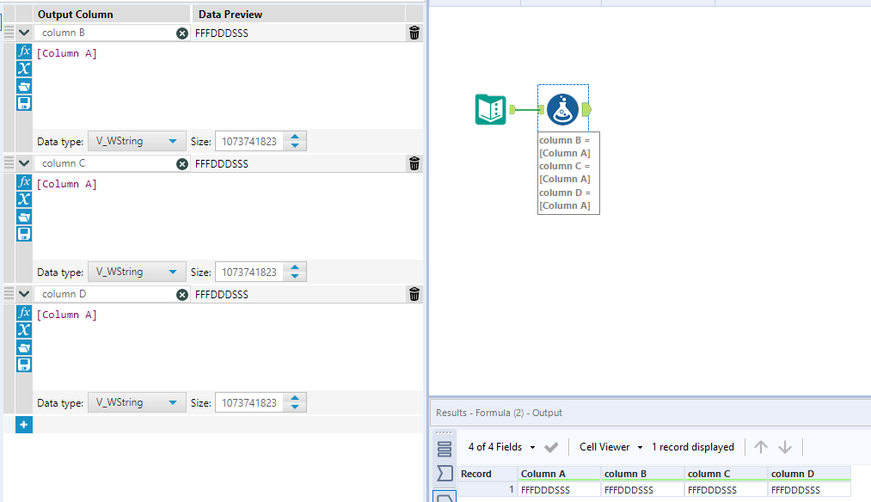
Task: Open Data type dropdown for column C
Action: [136, 272]
